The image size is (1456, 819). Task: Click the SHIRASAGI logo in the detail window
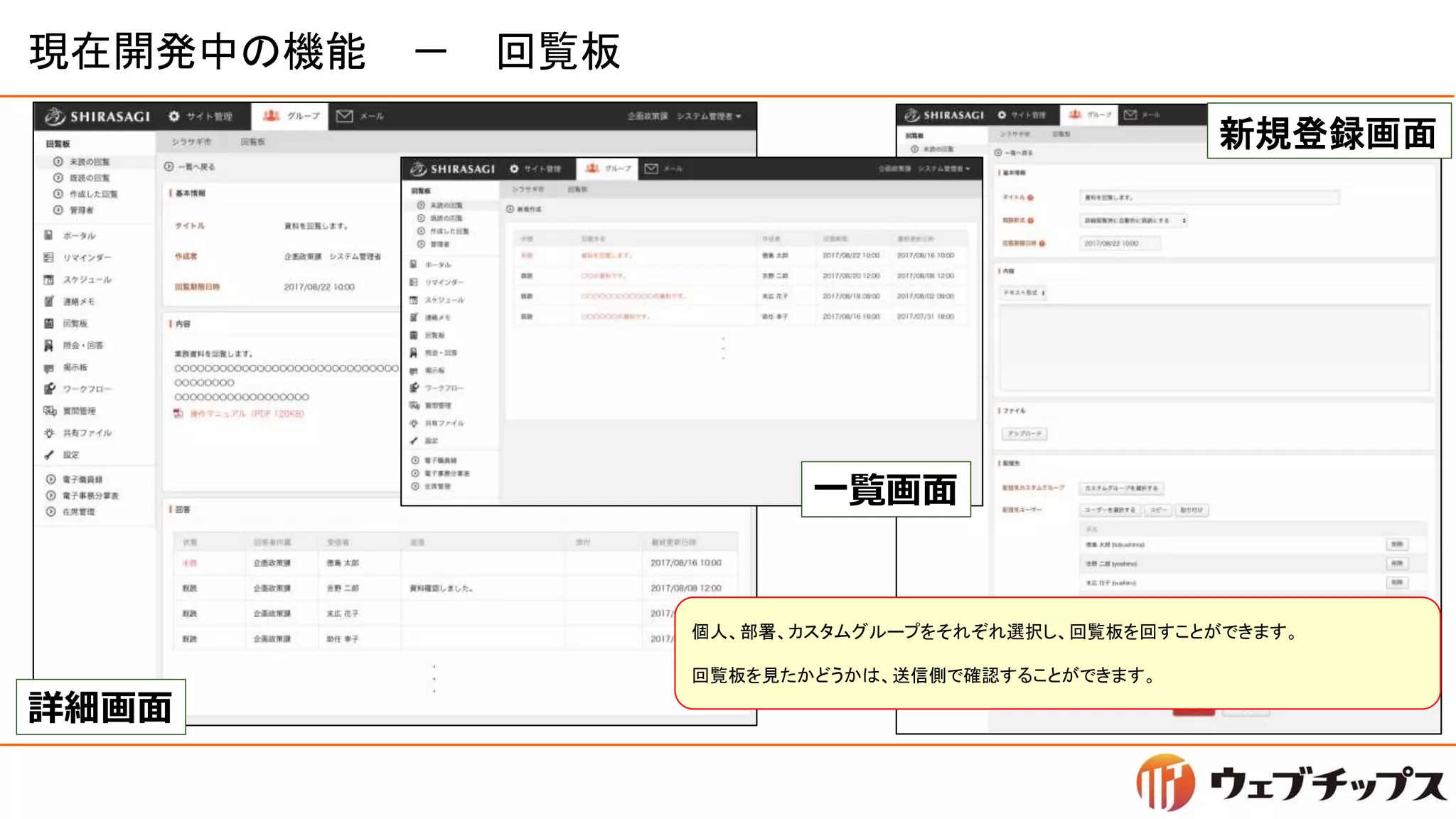click(97, 116)
